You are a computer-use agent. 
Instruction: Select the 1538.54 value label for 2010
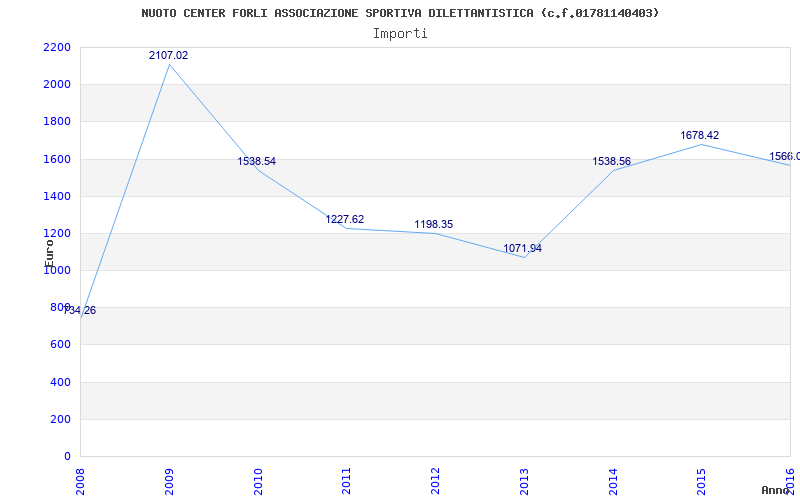257,161
